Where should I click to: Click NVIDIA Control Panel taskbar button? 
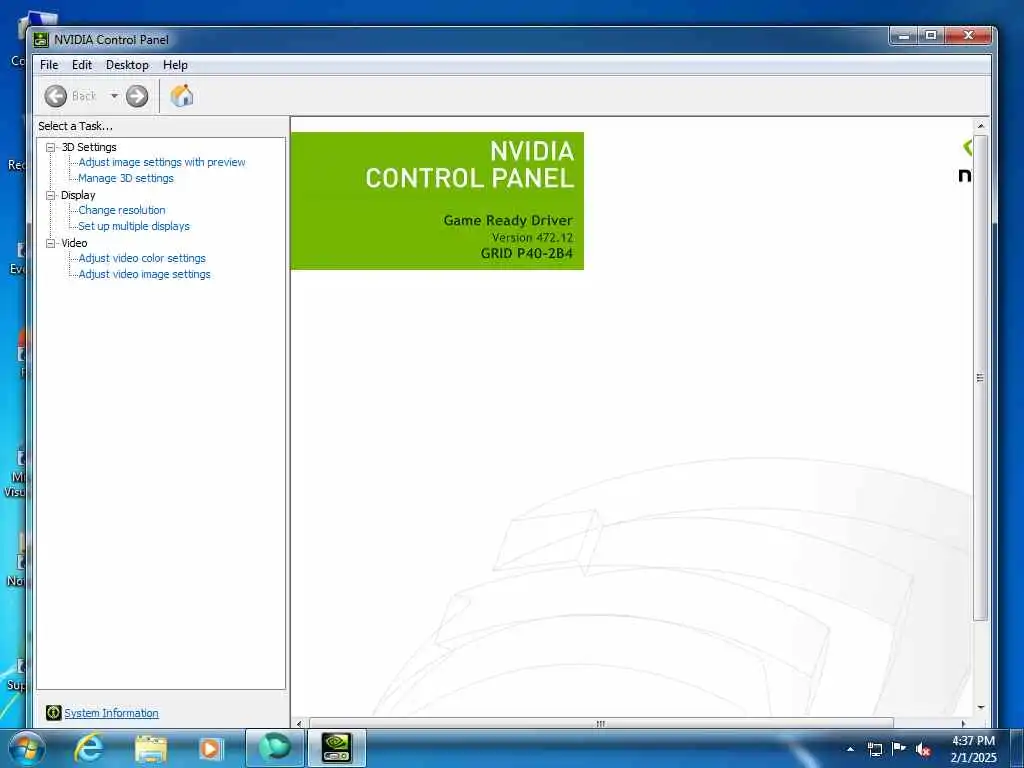coord(337,748)
